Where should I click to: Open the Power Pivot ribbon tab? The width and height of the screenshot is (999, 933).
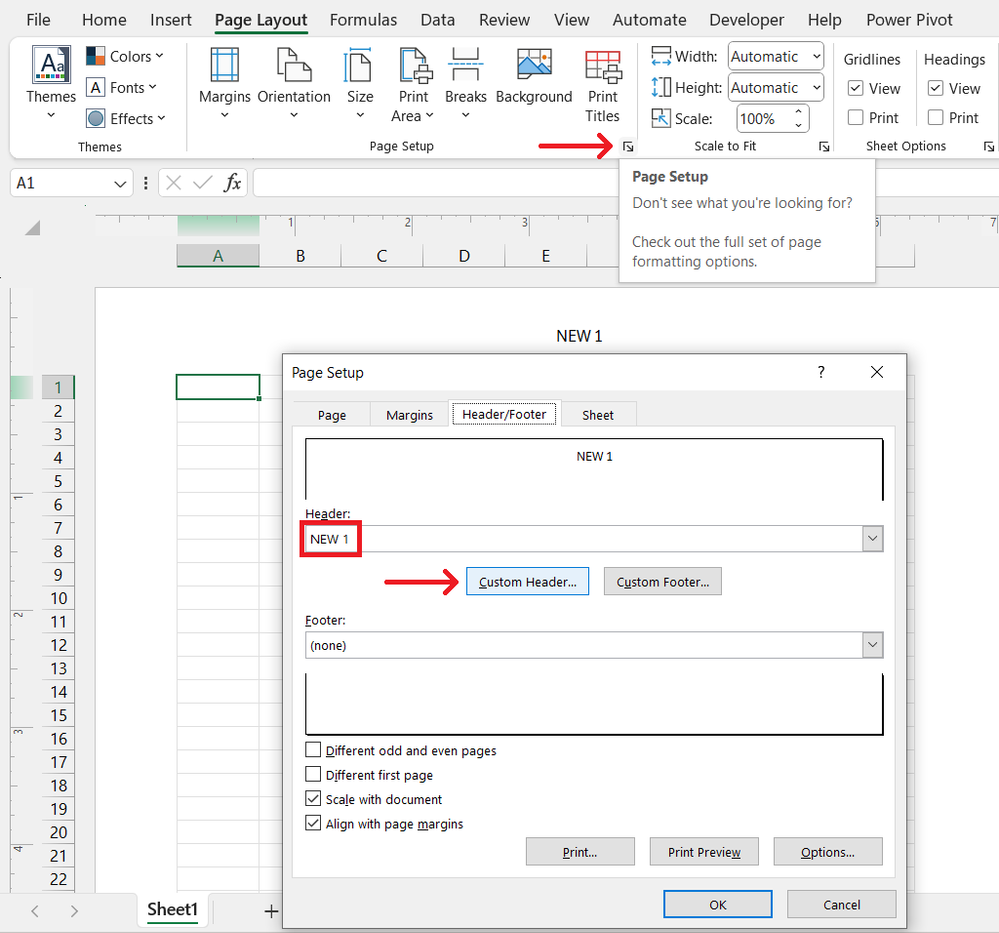coord(909,20)
